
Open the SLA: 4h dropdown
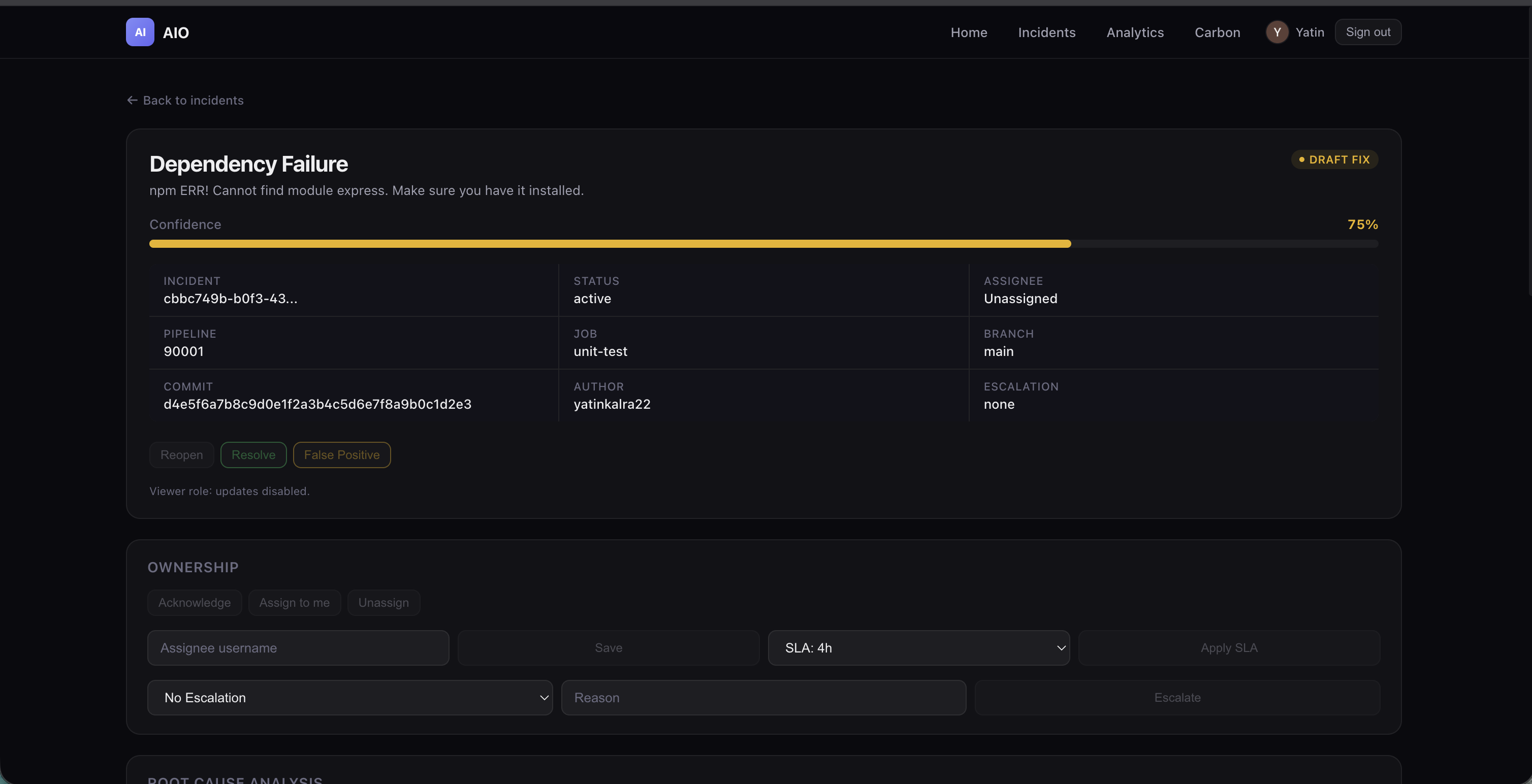point(918,648)
